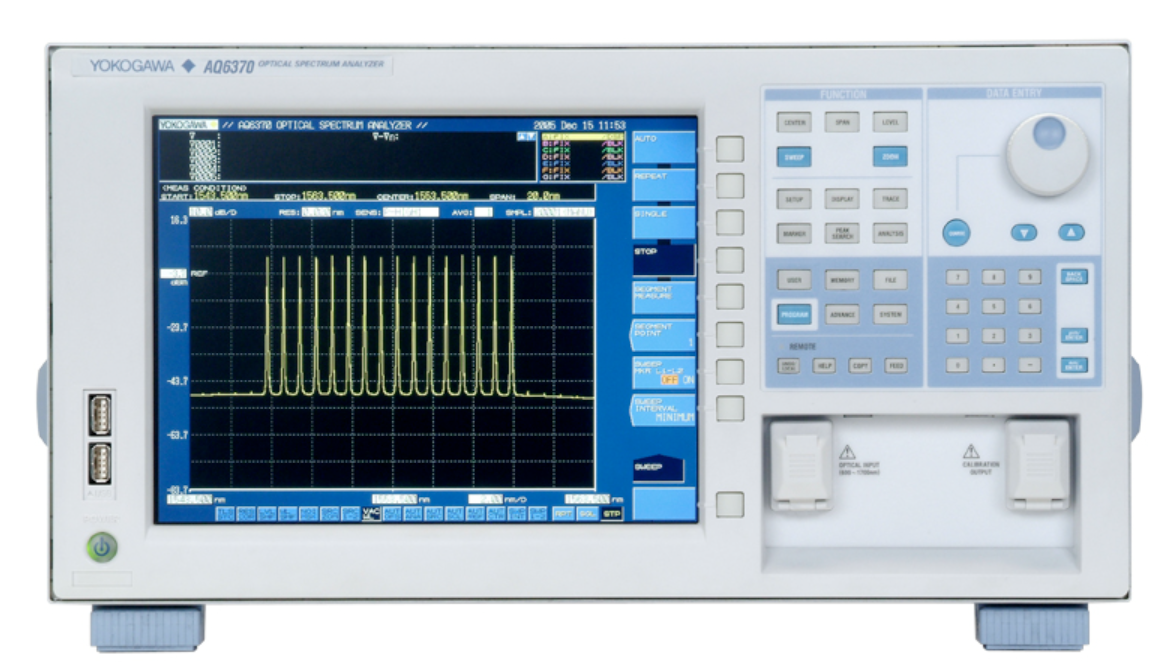Select the AUTO soft key on screen
The image size is (1172, 664).
pyautogui.click(x=664, y=147)
